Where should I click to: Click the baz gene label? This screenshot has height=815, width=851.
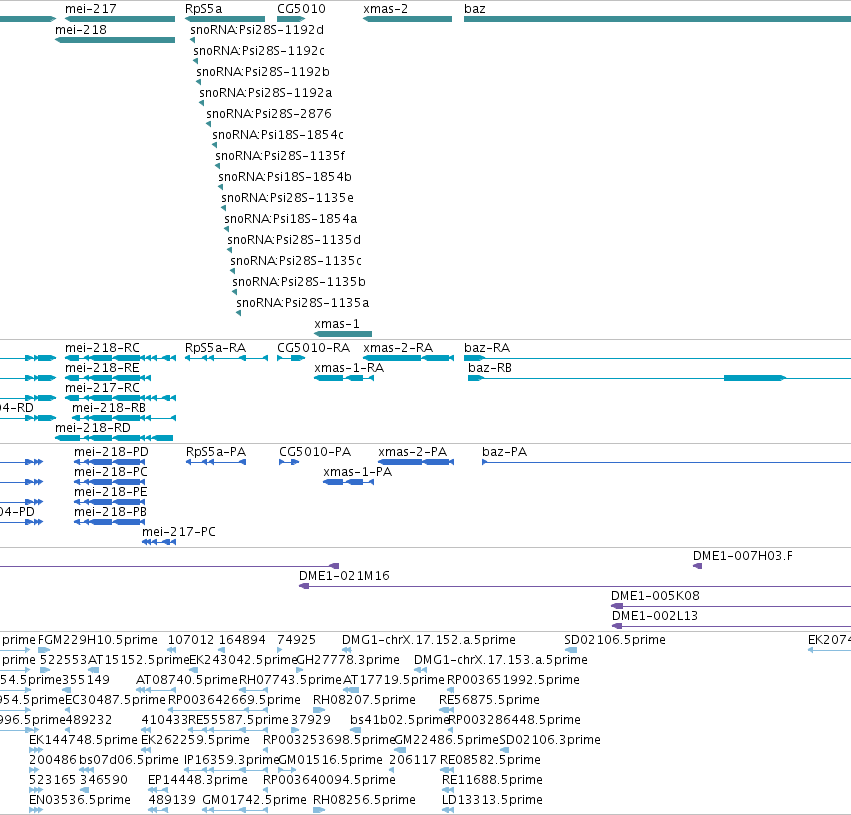475,9
